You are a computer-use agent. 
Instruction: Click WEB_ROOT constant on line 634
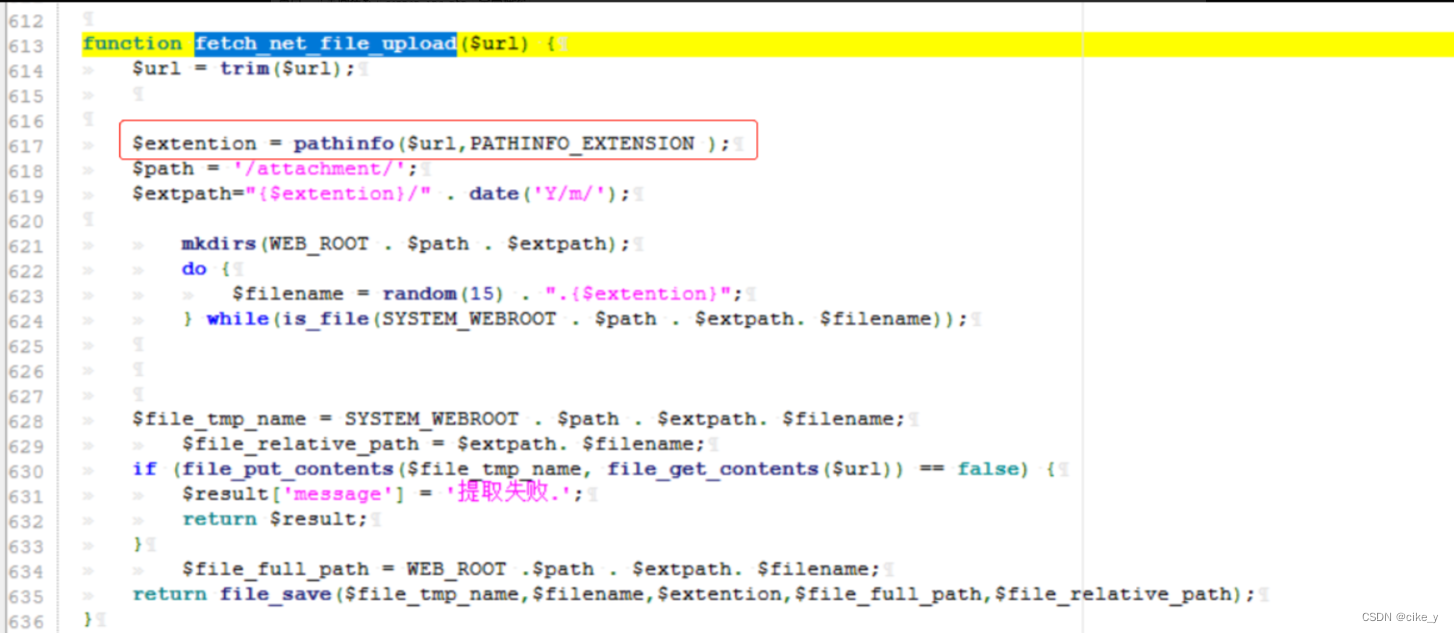[x=456, y=569]
